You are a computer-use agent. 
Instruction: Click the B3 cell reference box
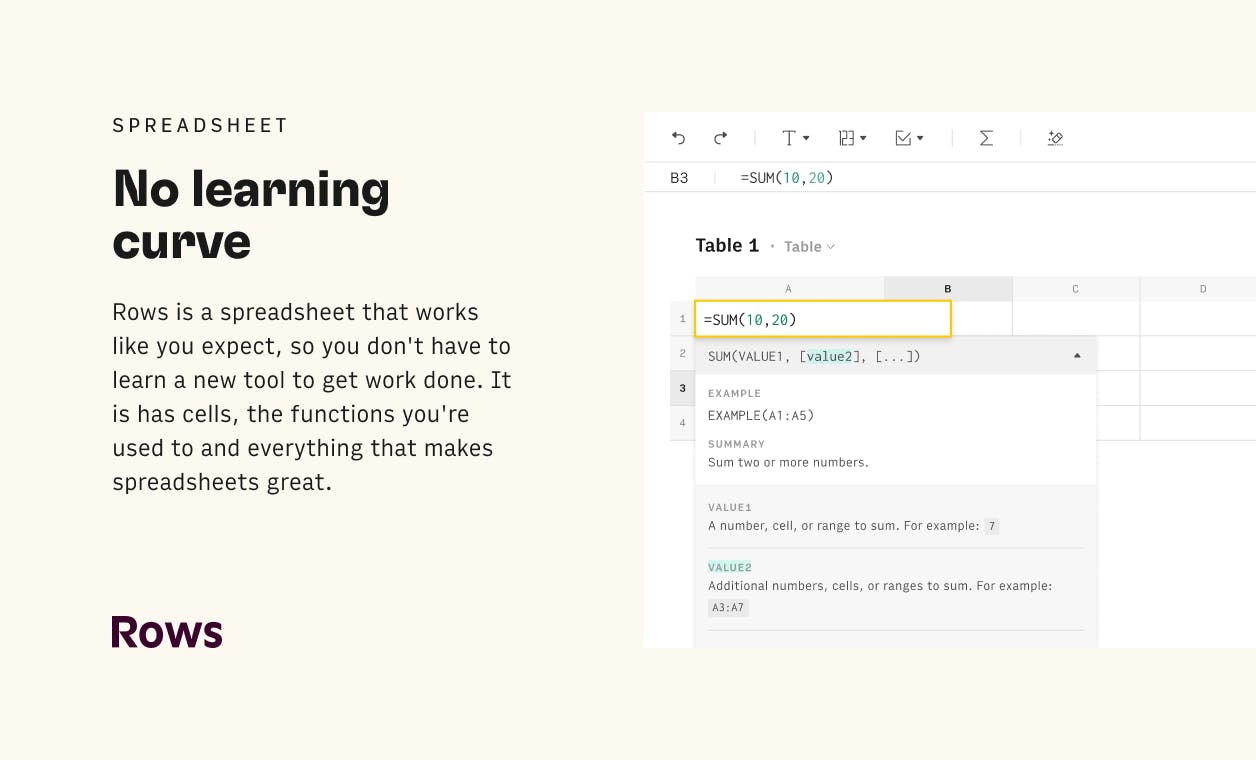(679, 178)
